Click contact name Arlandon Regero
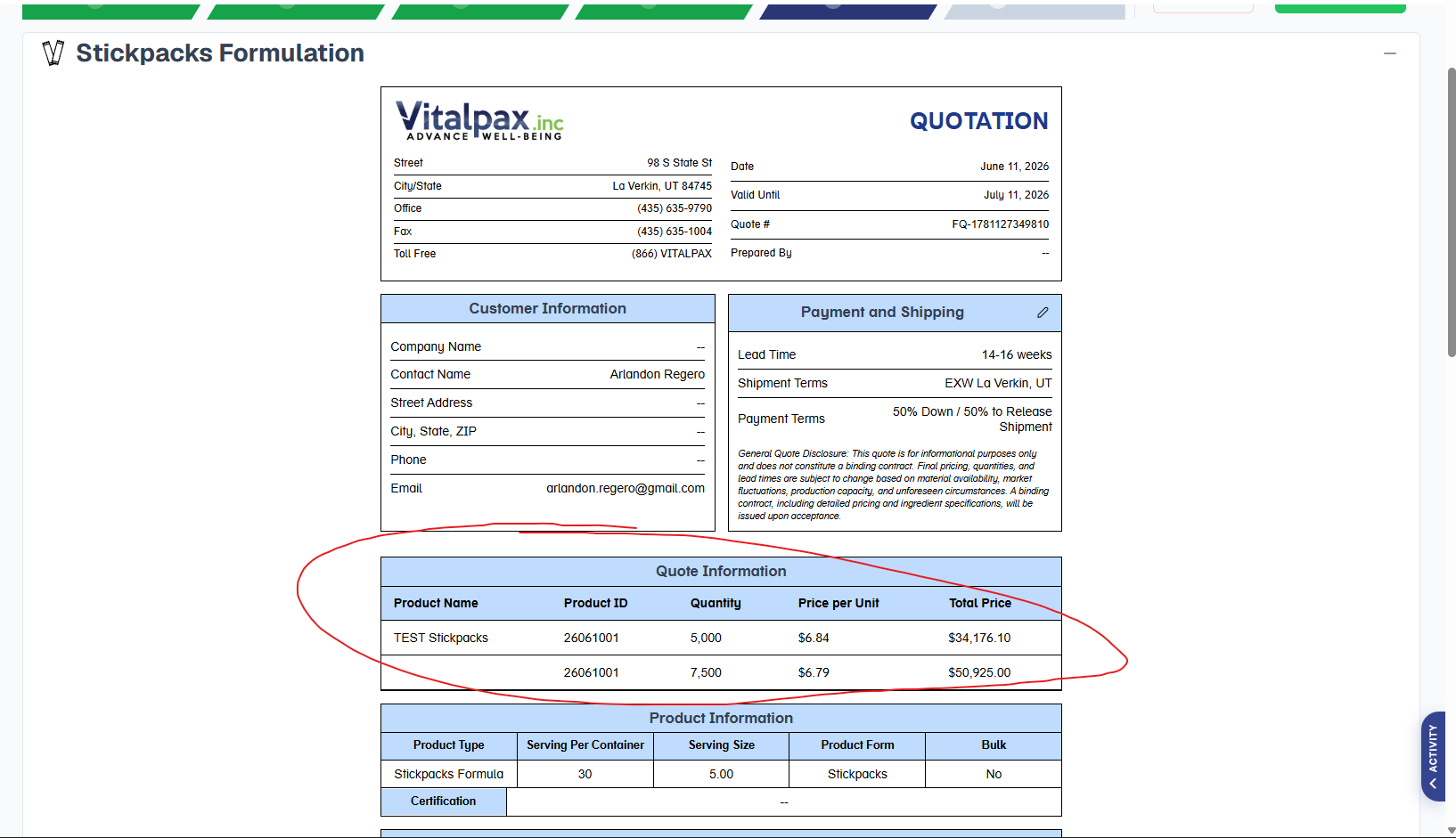This screenshot has height=838, width=1456. click(x=658, y=375)
